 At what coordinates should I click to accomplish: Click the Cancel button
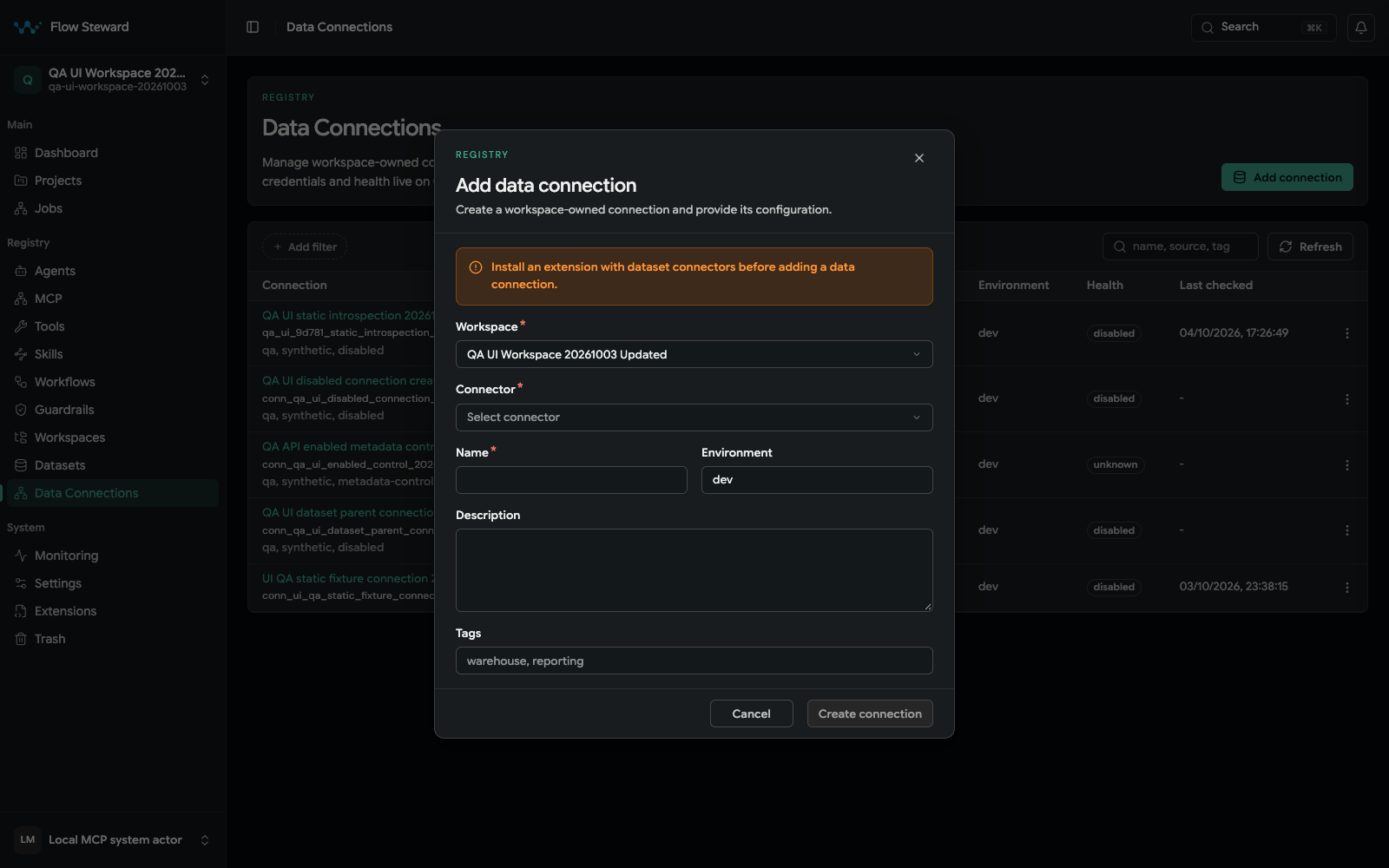click(752, 713)
